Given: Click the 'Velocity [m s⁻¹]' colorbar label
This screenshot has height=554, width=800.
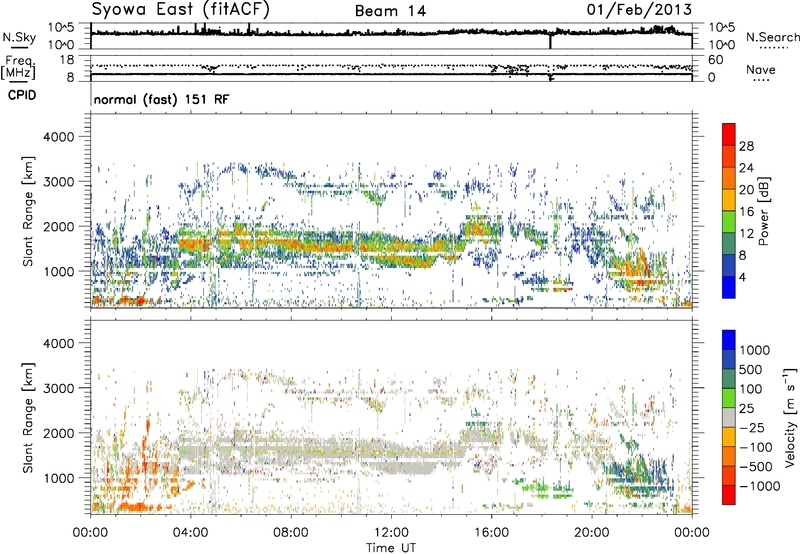Looking at the screenshot, I should point(790,417).
